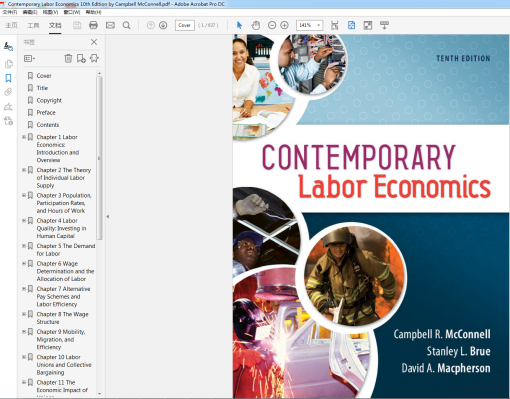Click the zoom in plus button
510x399 pixels.
click(x=284, y=25)
